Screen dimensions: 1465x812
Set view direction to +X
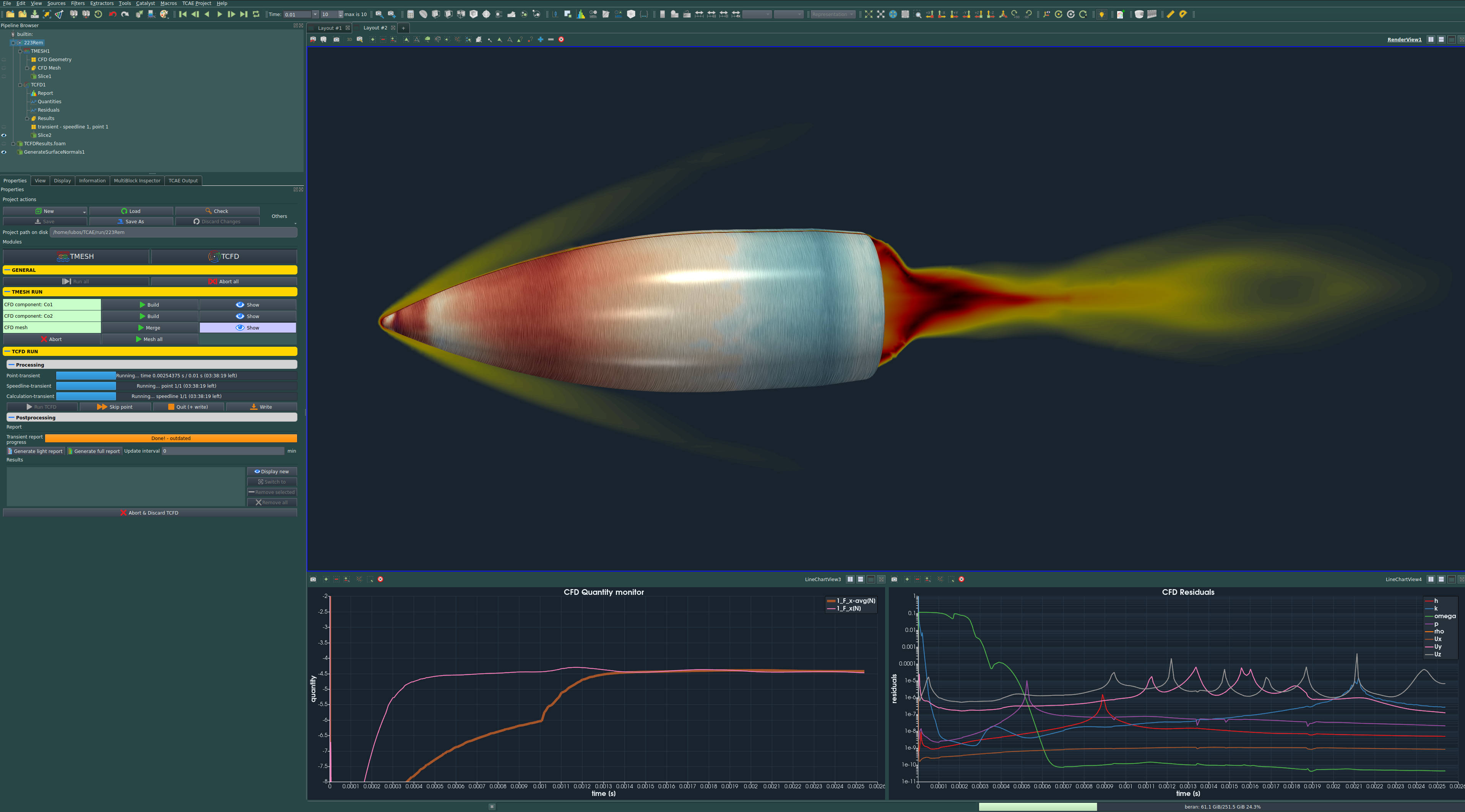click(929, 14)
